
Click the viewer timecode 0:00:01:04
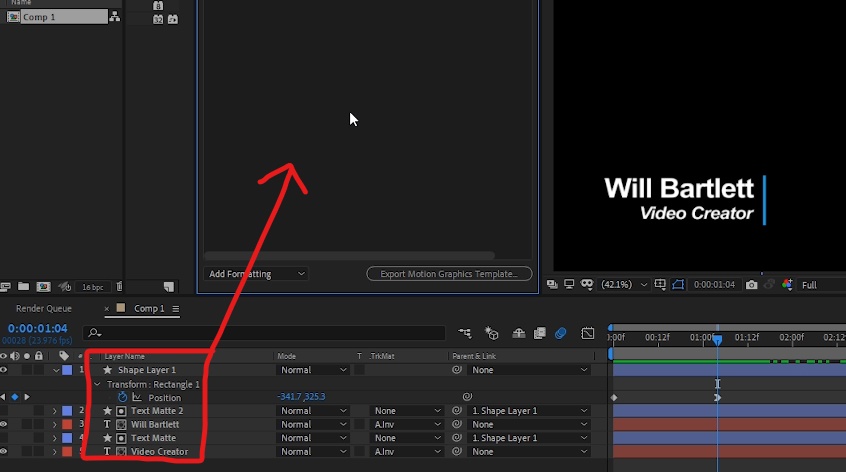tap(714, 284)
